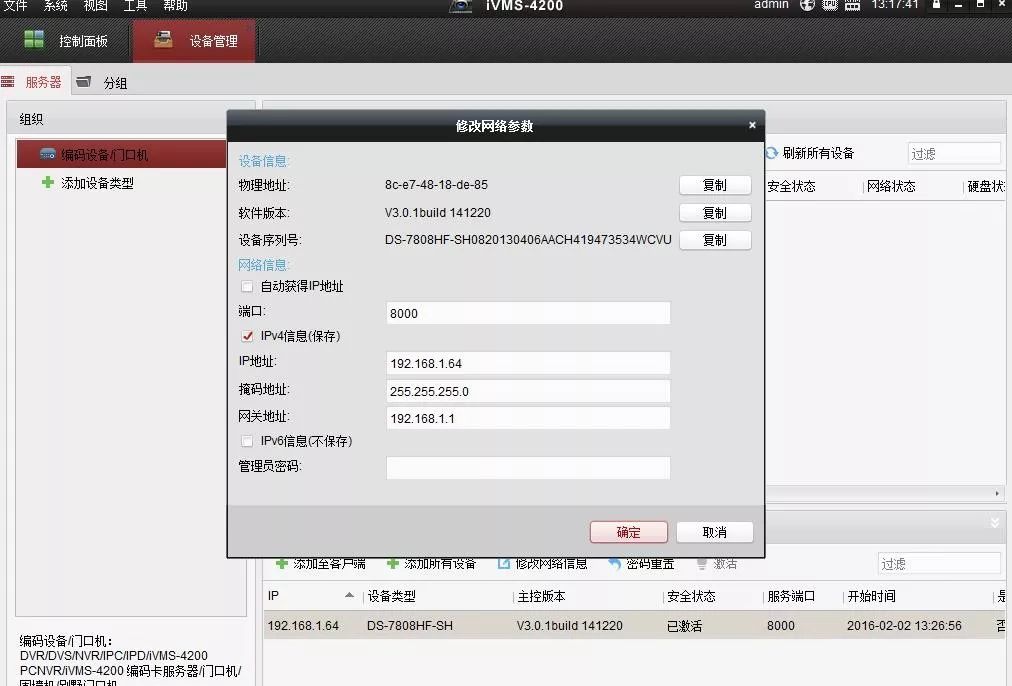Click the 激活 activate button
This screenshot has height=686, width=1012.
pyautogui.click(x=717, y=564)
